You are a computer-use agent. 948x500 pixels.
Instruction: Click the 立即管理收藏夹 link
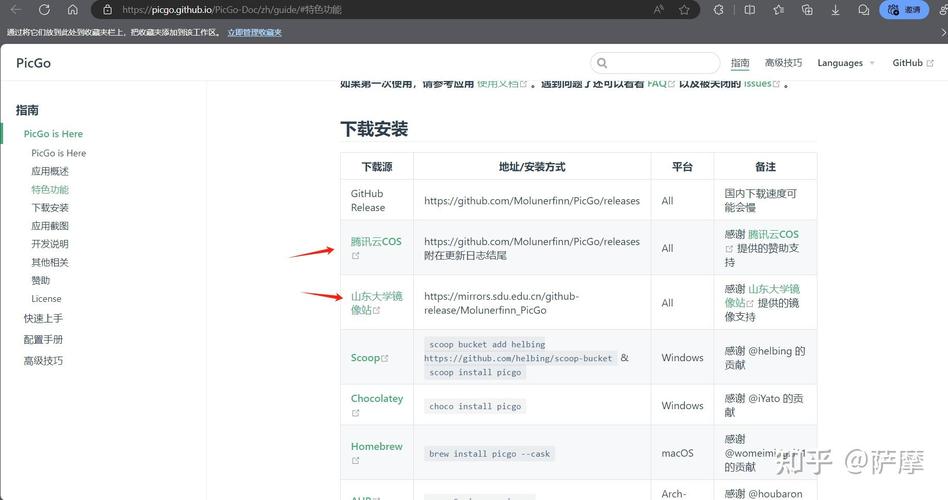click(255, 33)
